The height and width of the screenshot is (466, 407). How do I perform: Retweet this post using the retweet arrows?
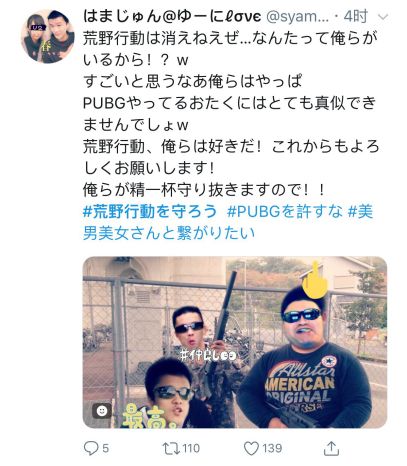point(170,448)
